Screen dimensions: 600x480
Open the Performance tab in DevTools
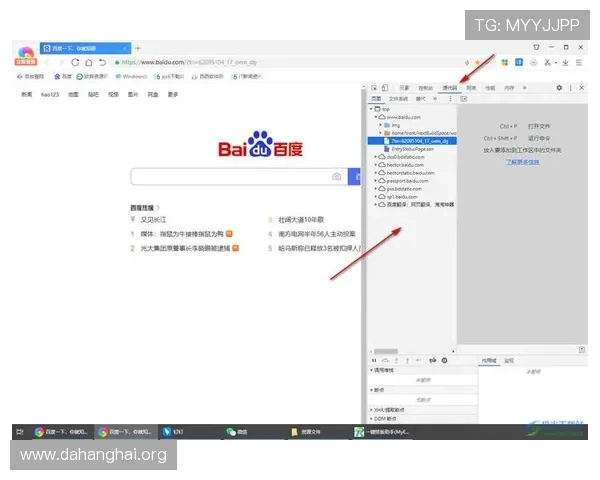[x=490, y=88]
